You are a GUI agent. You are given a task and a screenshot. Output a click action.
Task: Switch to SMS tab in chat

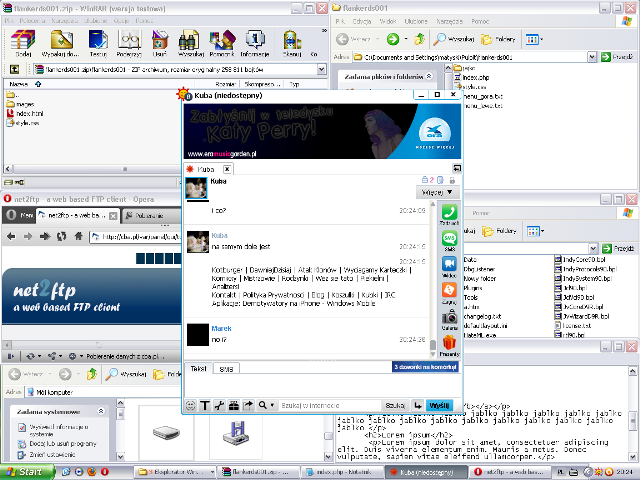226,369
